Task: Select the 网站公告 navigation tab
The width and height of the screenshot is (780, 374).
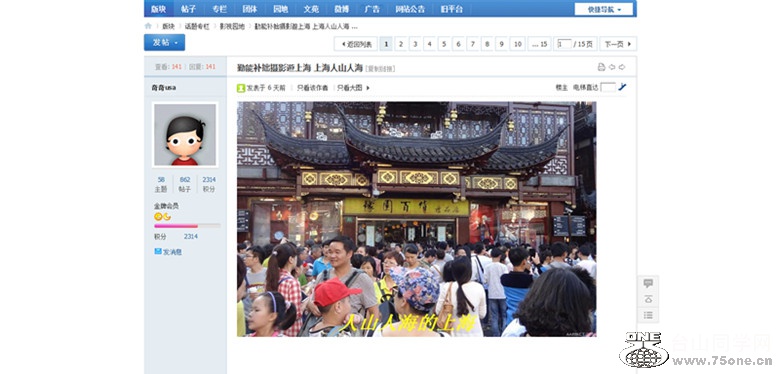Action: (x=410, y=9)
